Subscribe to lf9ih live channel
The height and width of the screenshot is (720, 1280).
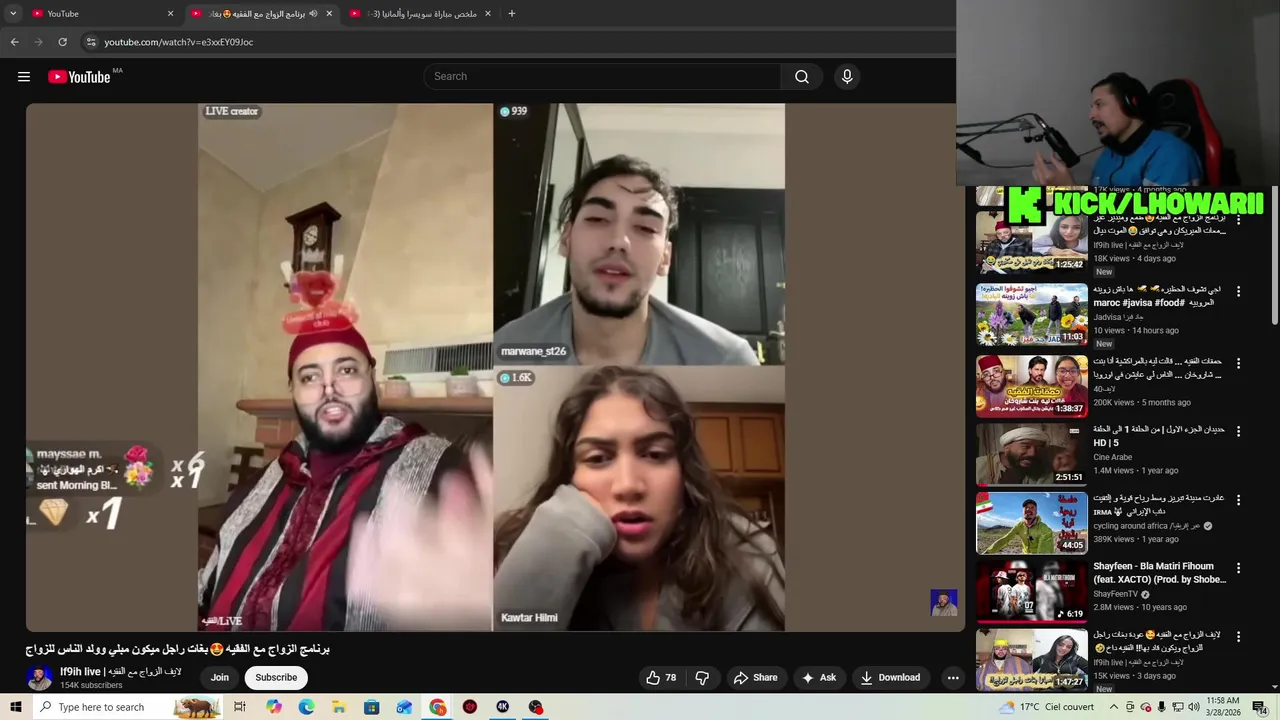(276, 677)
